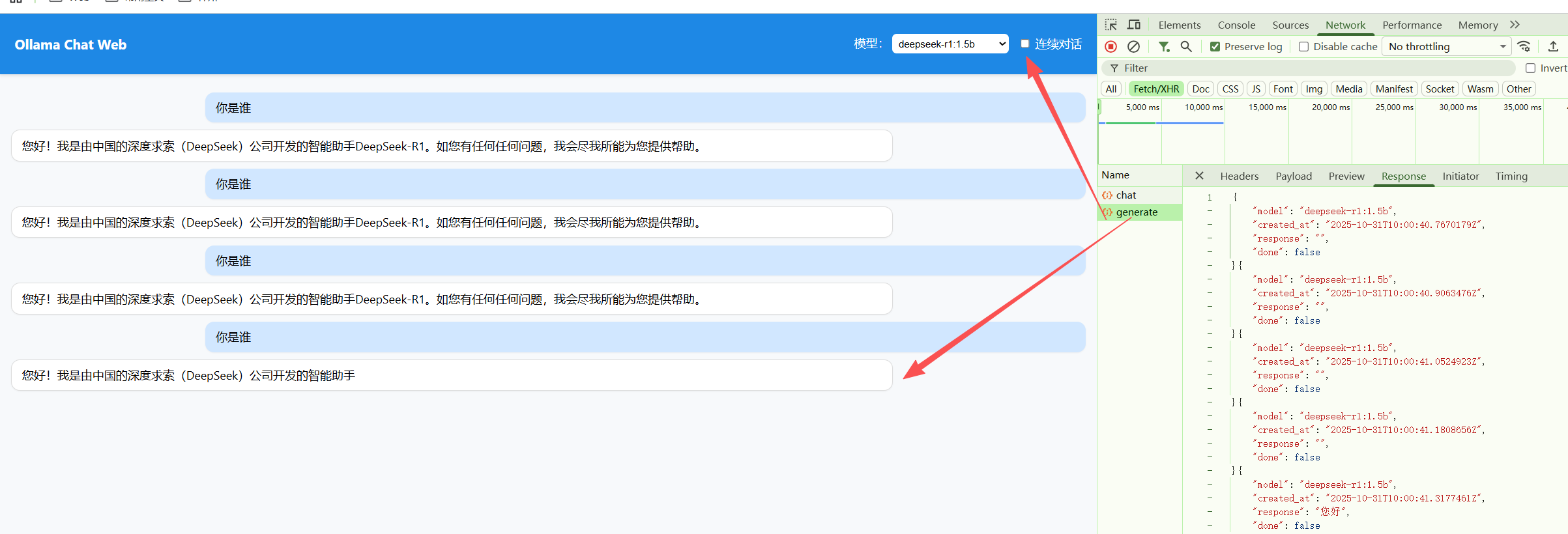
Task: Switch to the Elements tab
Action: point(1179,25)
